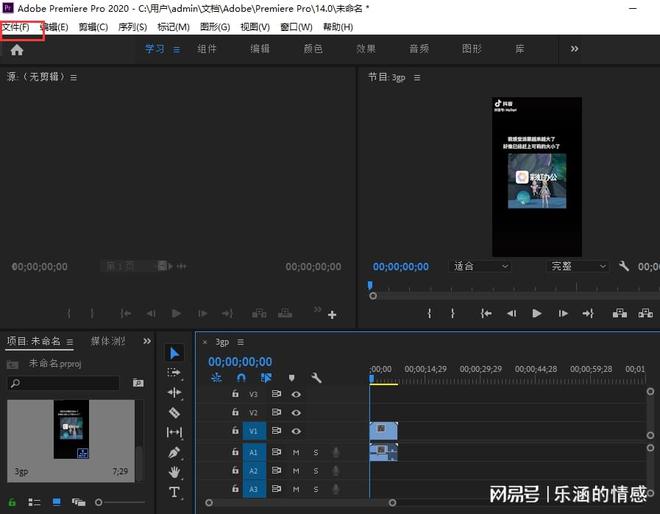Switch to the 颜色 workspace tab
Screen dimensions: 660x514
[x=313, y=49]
